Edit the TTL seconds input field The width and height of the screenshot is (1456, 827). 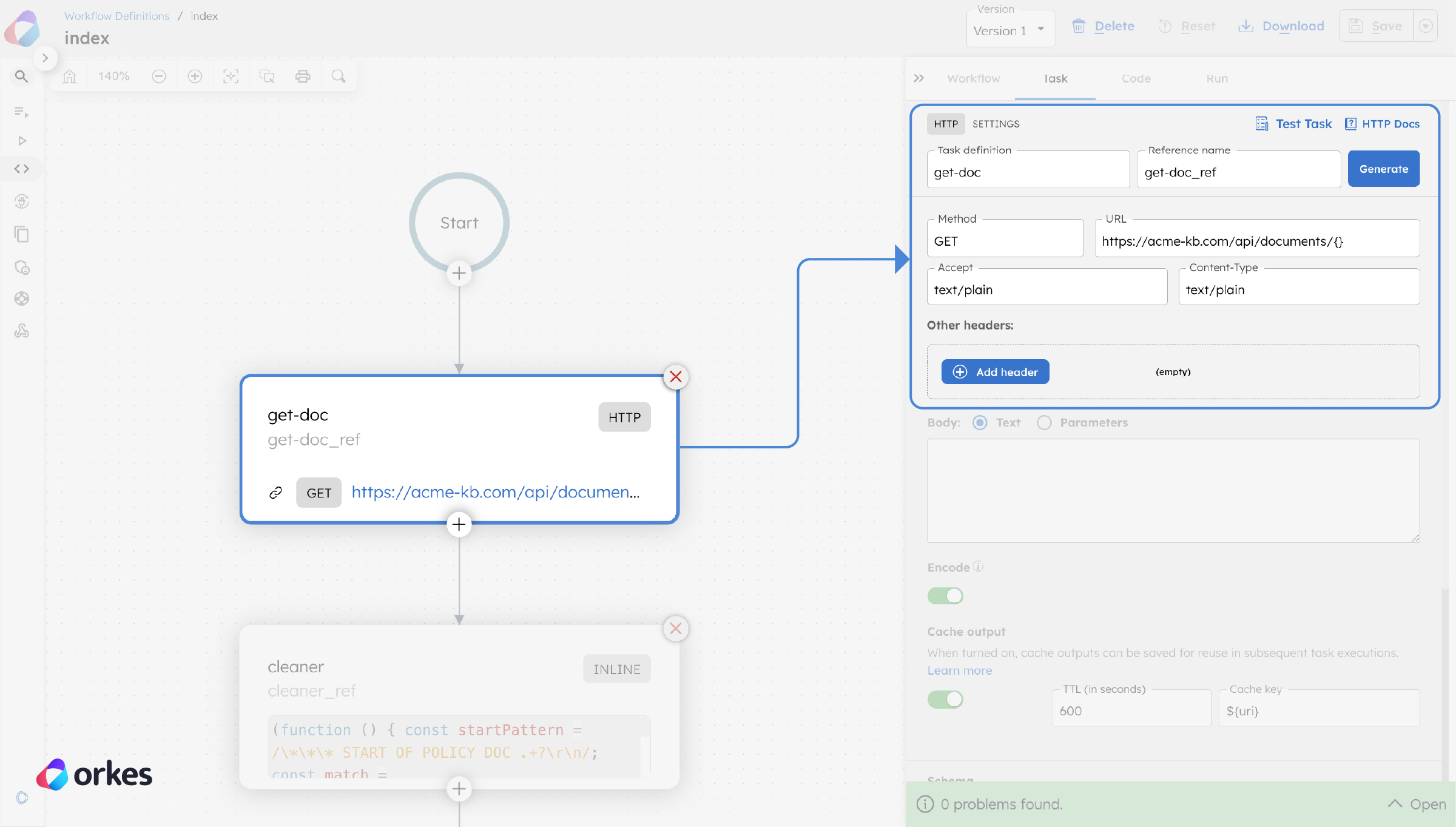(1131, 711)
